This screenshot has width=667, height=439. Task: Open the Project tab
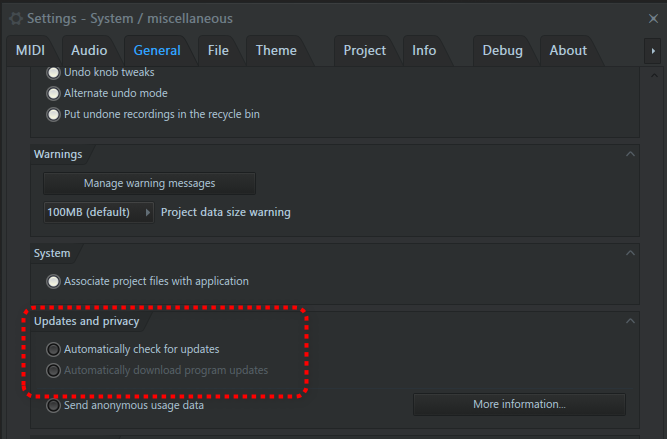[365, 50]
